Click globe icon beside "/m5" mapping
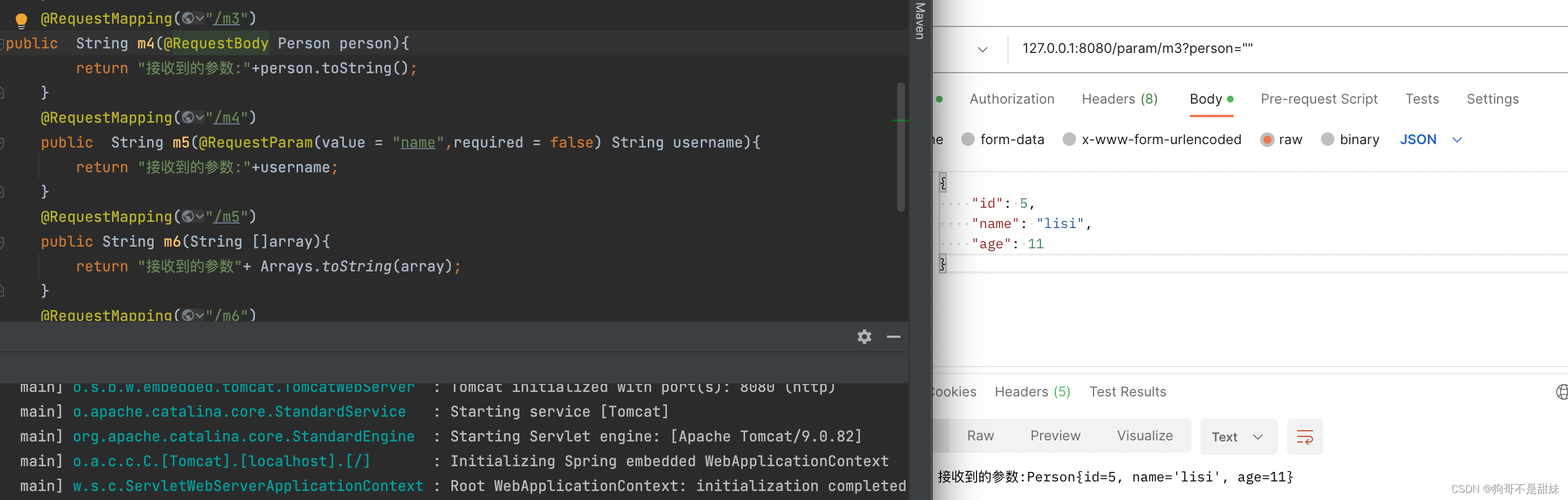This screenshot has height=500, width=1568. tap(188, 217)
